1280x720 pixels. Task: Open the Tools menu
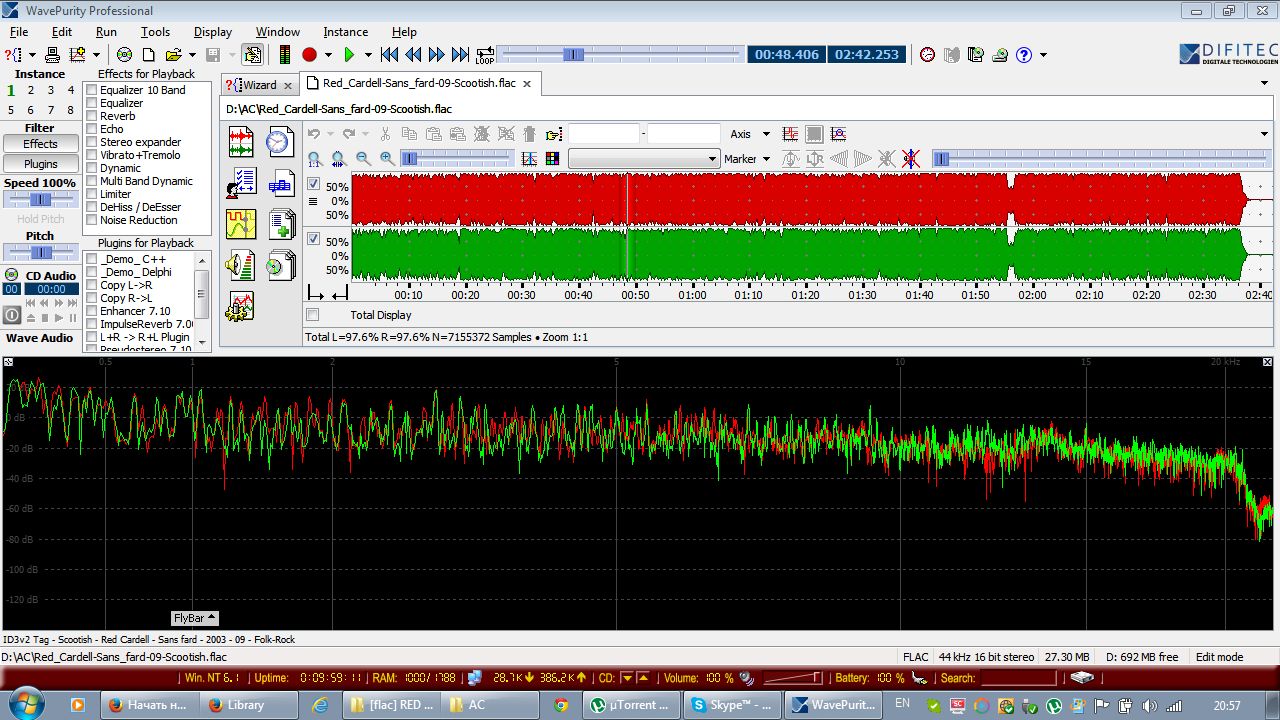[155, 32]
